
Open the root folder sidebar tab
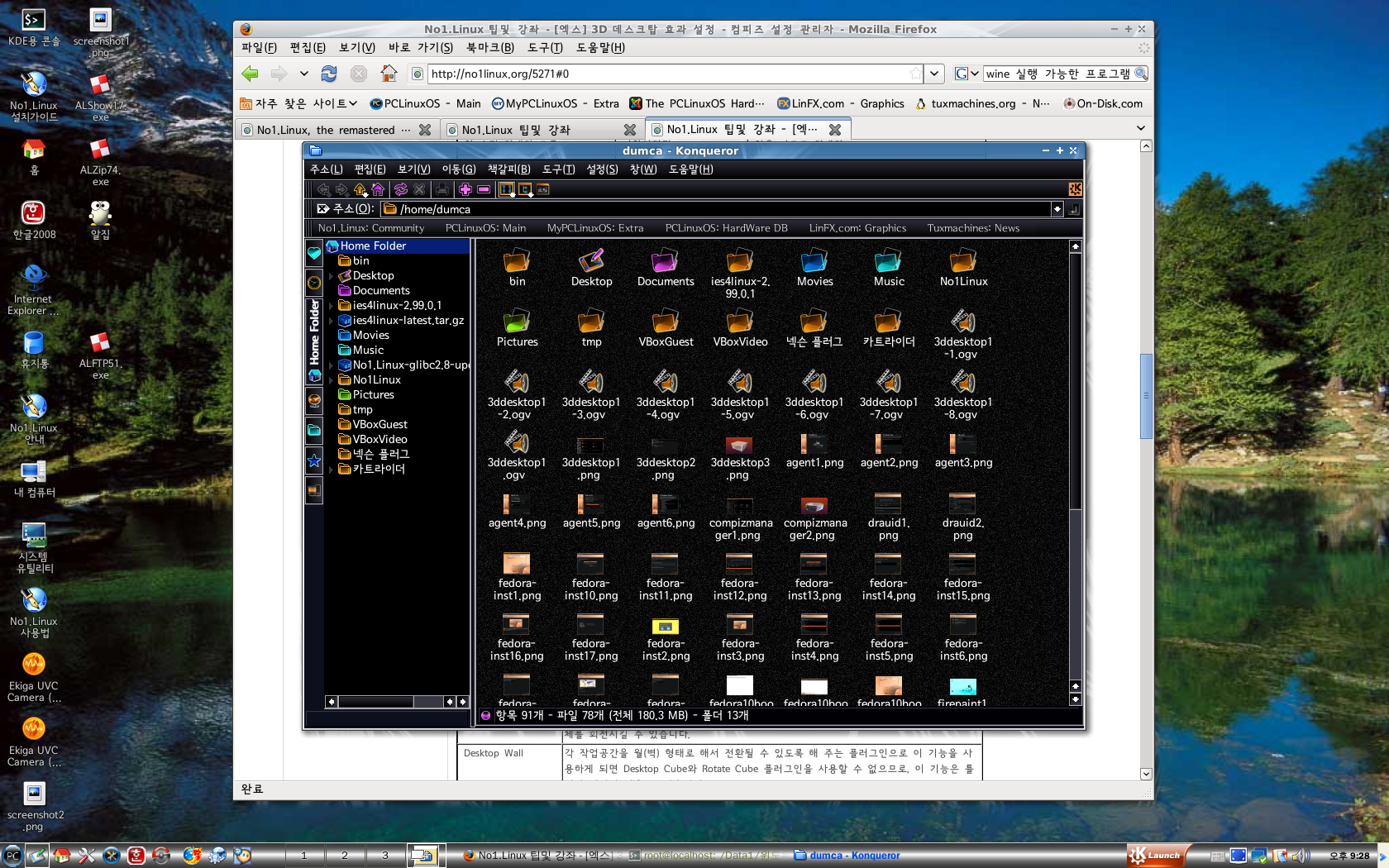pos(314,430)
